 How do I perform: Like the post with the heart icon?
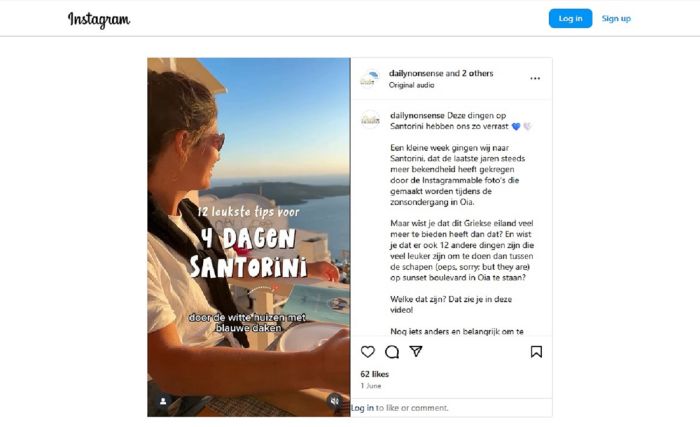click(367, 352)
